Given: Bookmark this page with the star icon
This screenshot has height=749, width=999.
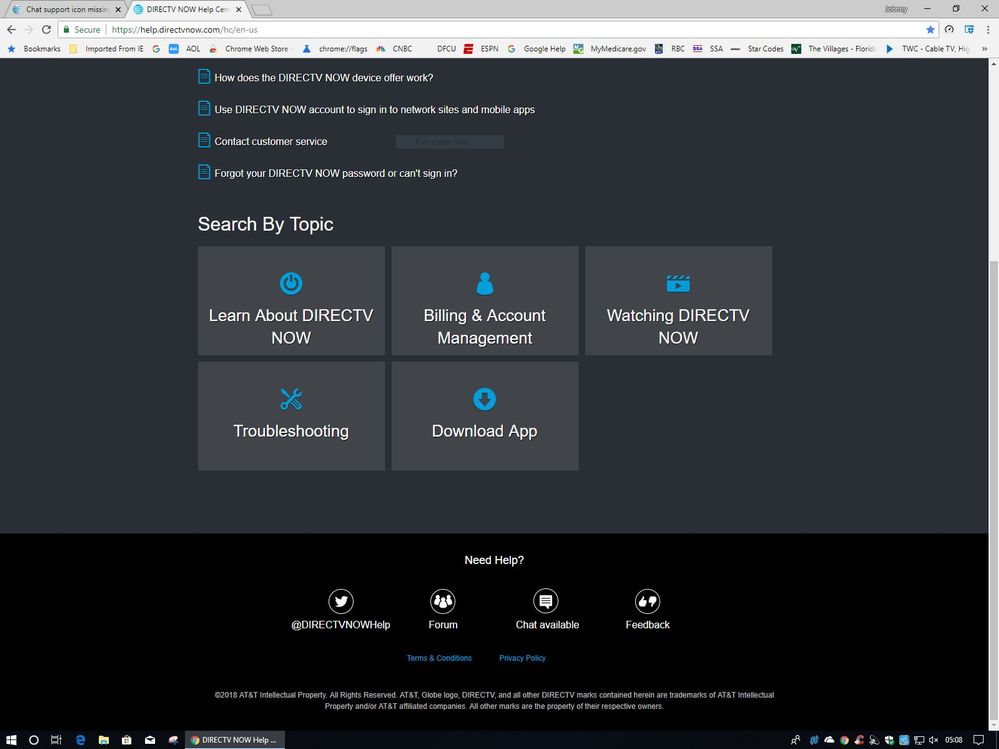Looking at the screenshot, I should 930,30.
